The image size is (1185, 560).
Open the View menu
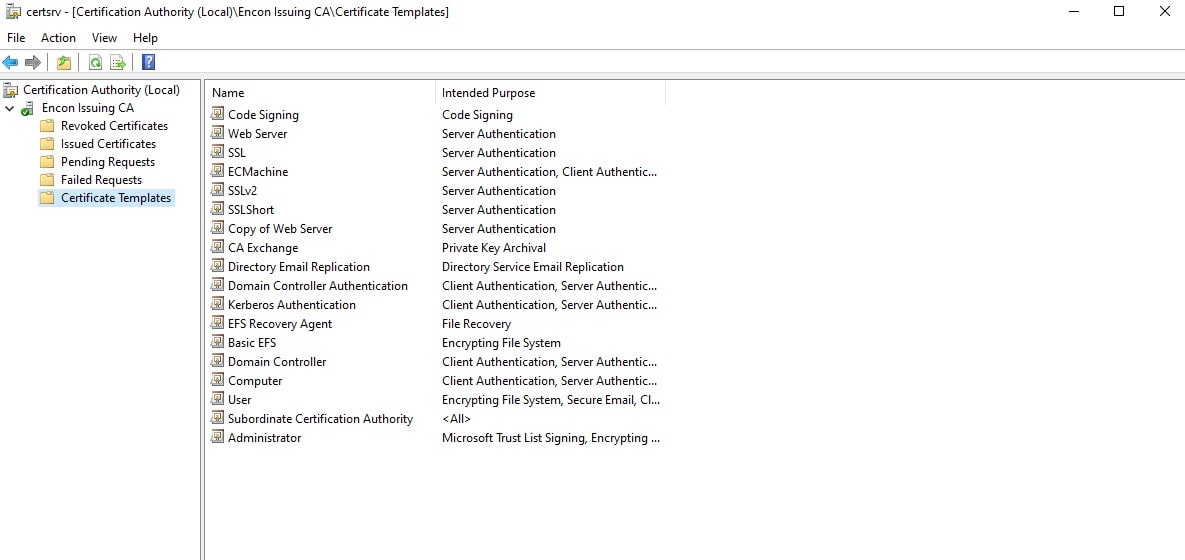[x=104, y=38]
